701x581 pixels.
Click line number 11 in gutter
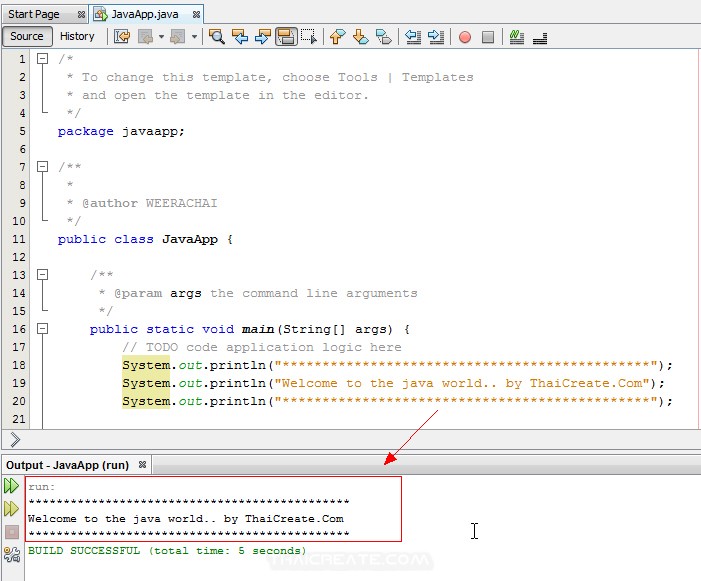(19, 240)
